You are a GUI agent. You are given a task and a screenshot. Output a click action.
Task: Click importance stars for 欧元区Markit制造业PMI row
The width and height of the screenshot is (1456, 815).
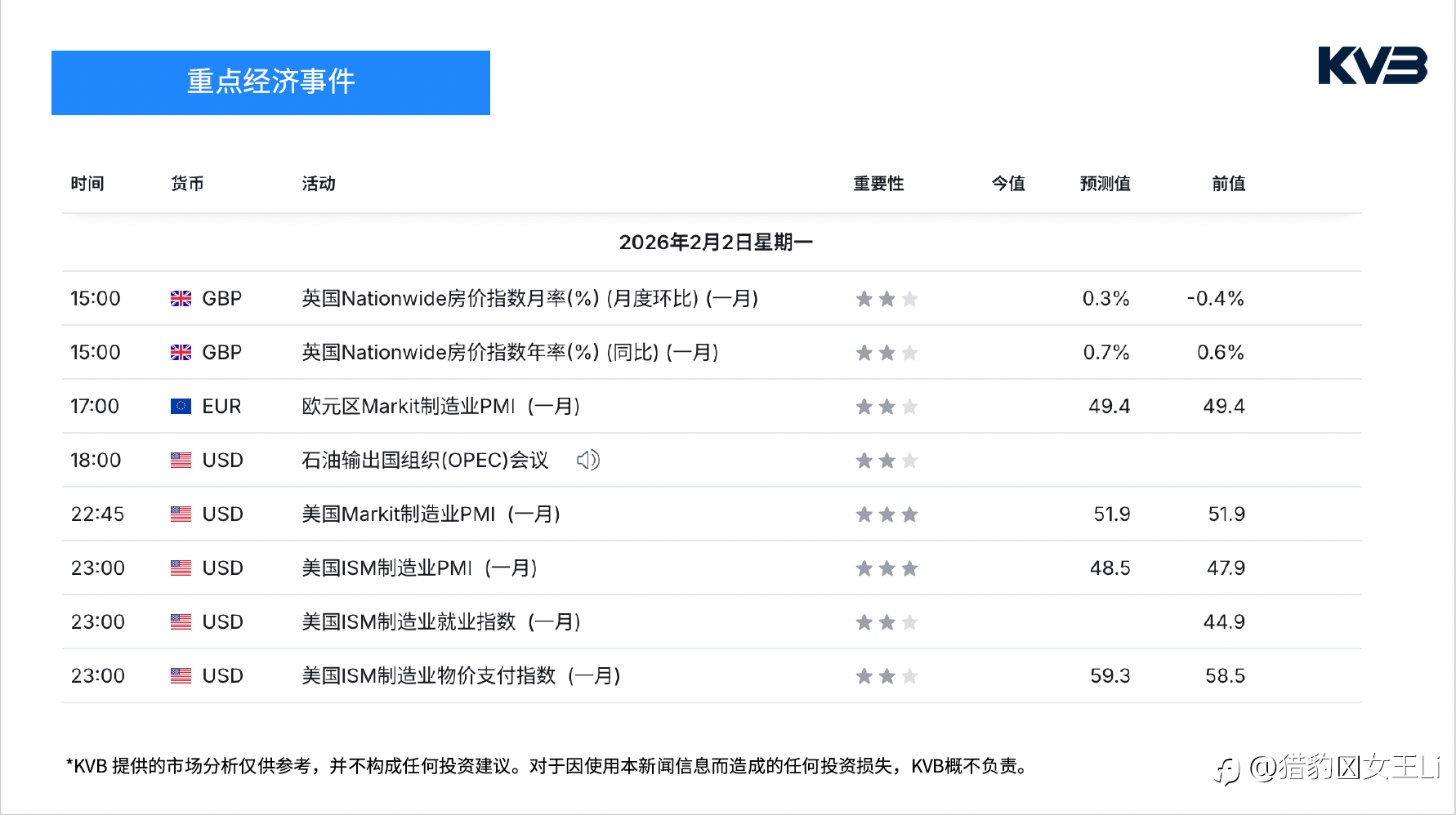[x=887, y=407]
